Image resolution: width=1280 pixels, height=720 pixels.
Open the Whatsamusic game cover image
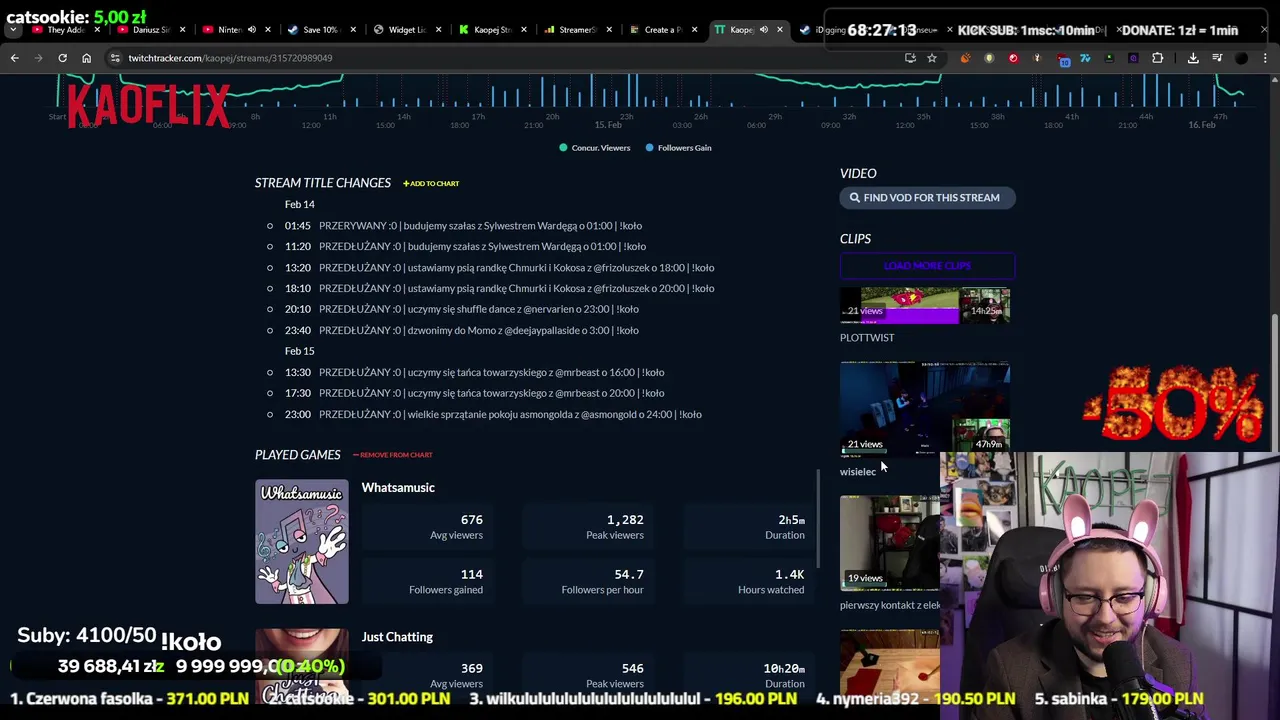click(302, 542)
